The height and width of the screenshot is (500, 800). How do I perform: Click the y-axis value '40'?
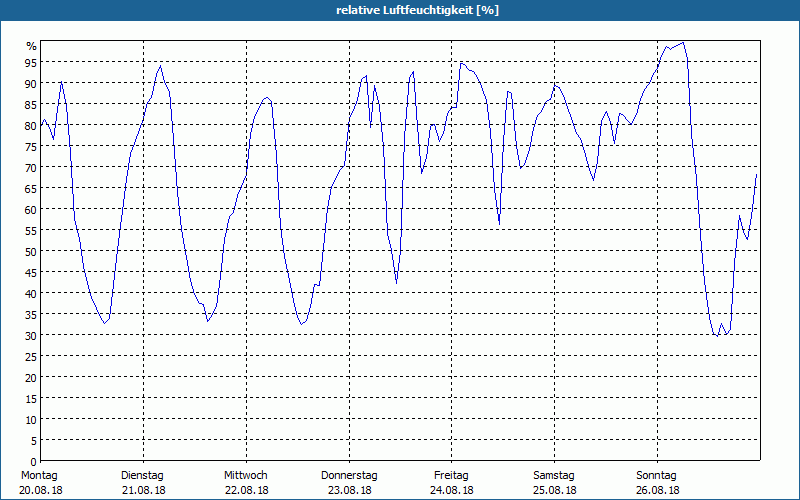31,294
